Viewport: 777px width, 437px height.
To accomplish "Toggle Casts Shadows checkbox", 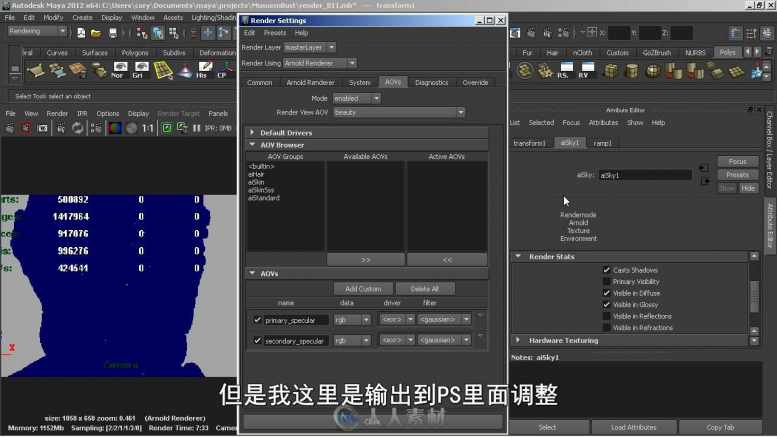I will point(606,270).
